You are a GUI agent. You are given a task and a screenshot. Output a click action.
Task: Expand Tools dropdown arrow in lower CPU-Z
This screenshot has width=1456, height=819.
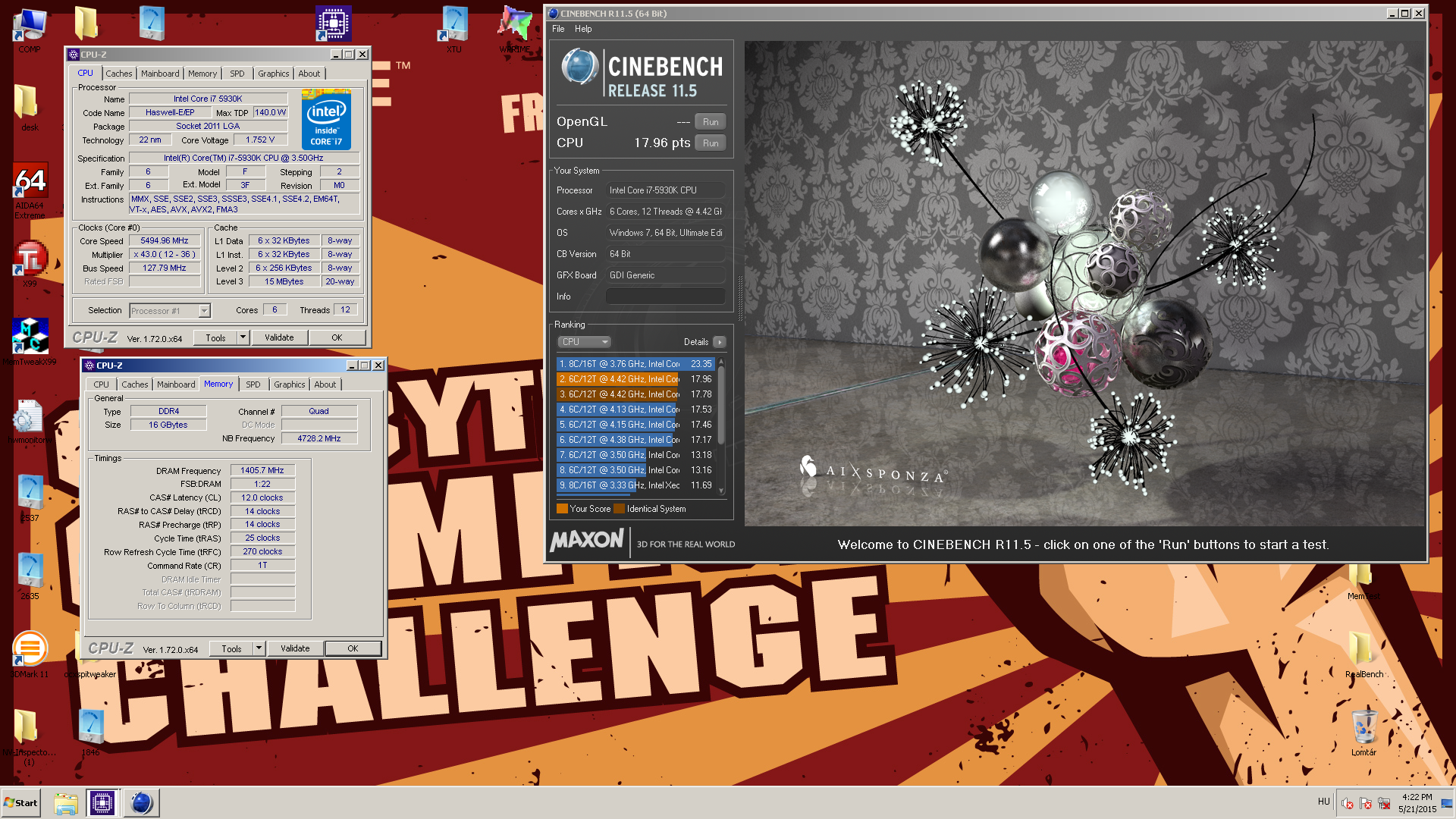259,648
